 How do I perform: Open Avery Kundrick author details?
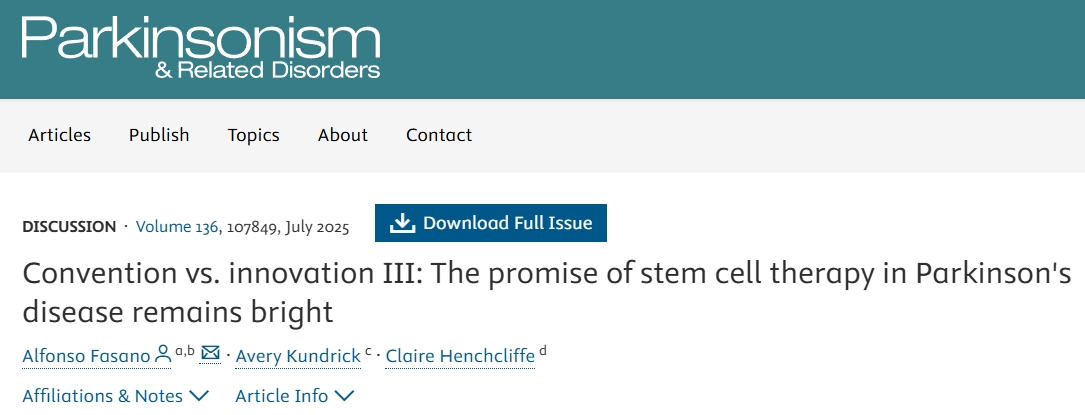point(297,355)
